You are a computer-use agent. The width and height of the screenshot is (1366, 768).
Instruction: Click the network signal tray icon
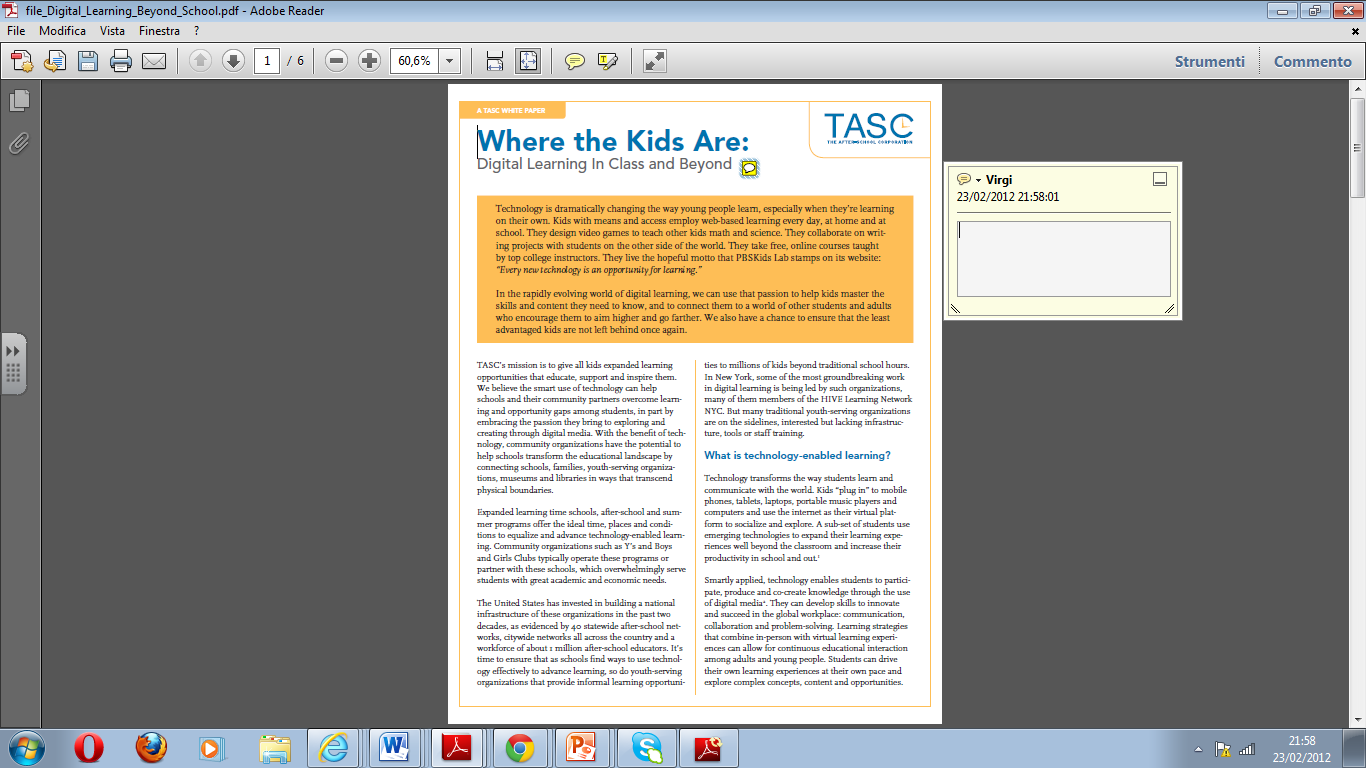click(x=1246, y=748)
